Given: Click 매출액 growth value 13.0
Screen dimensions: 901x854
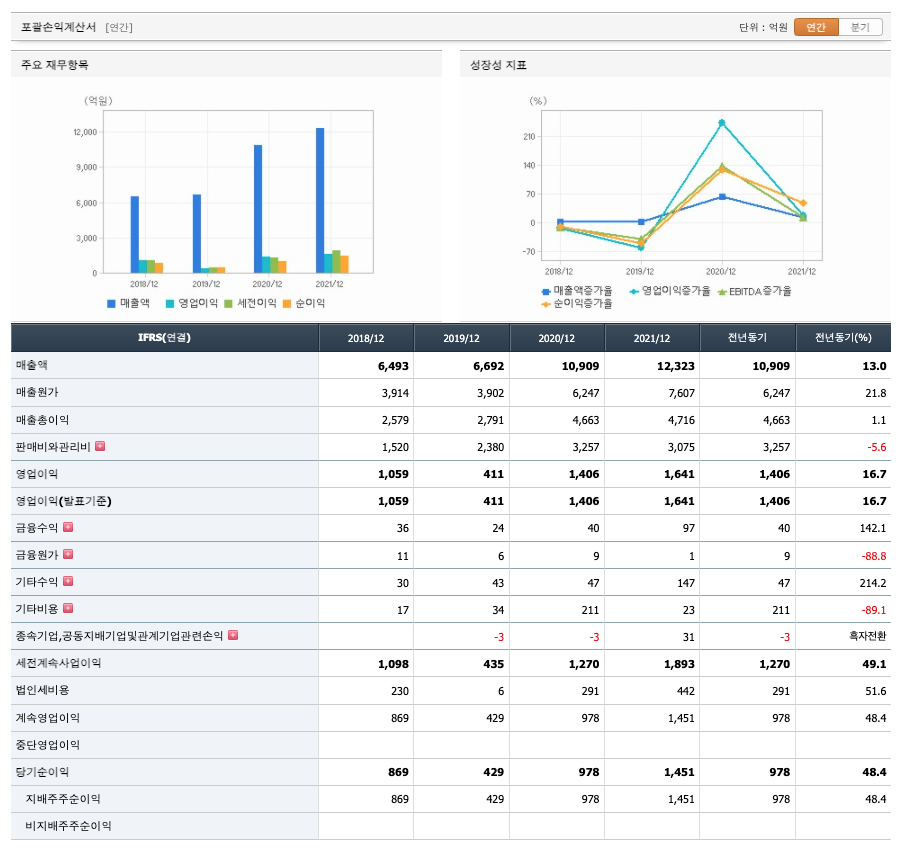Looking at the screenshot, I should tap(874, 366).
